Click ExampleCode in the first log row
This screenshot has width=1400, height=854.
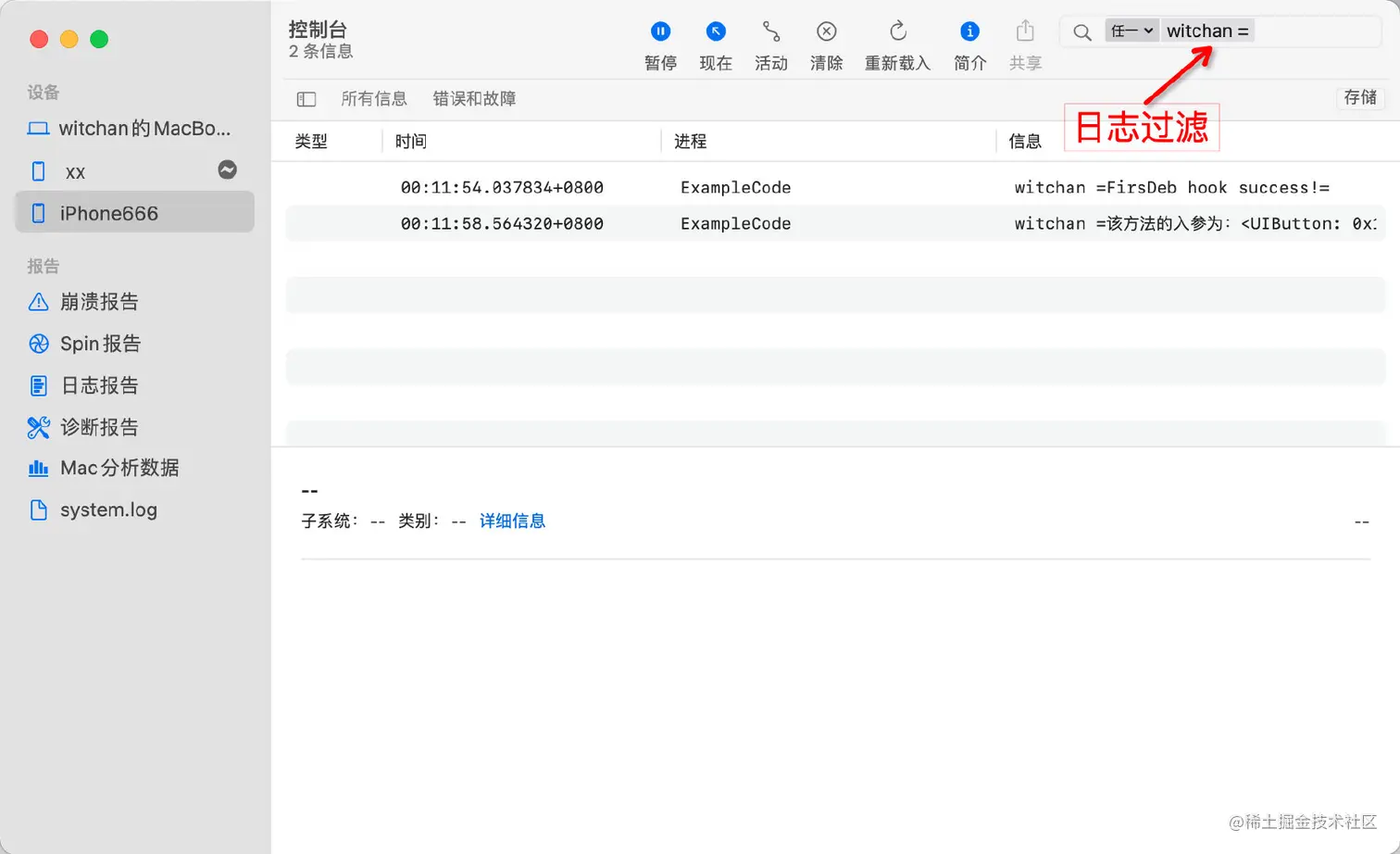tap(736, 187)
